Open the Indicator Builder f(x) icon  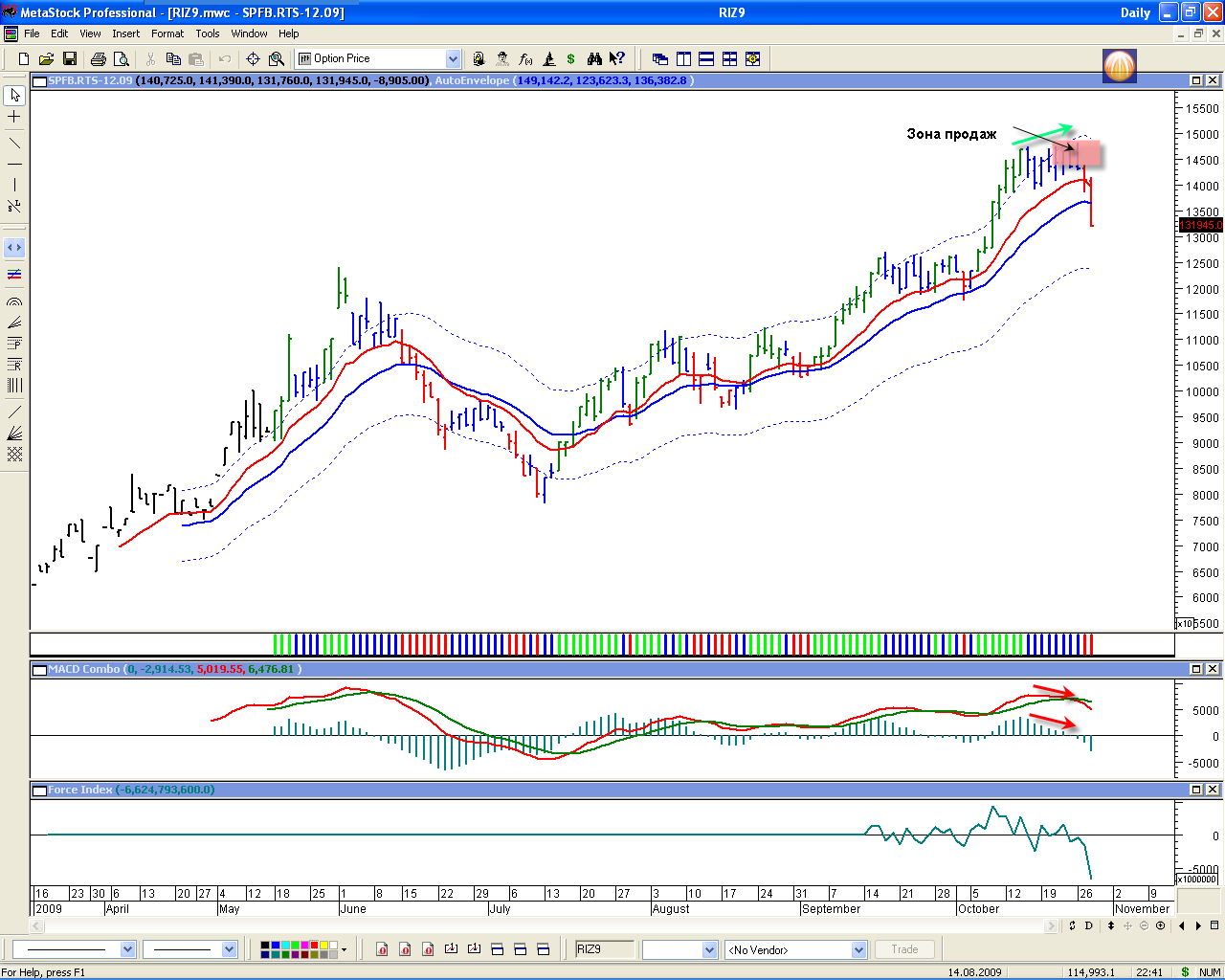point(524,58)
